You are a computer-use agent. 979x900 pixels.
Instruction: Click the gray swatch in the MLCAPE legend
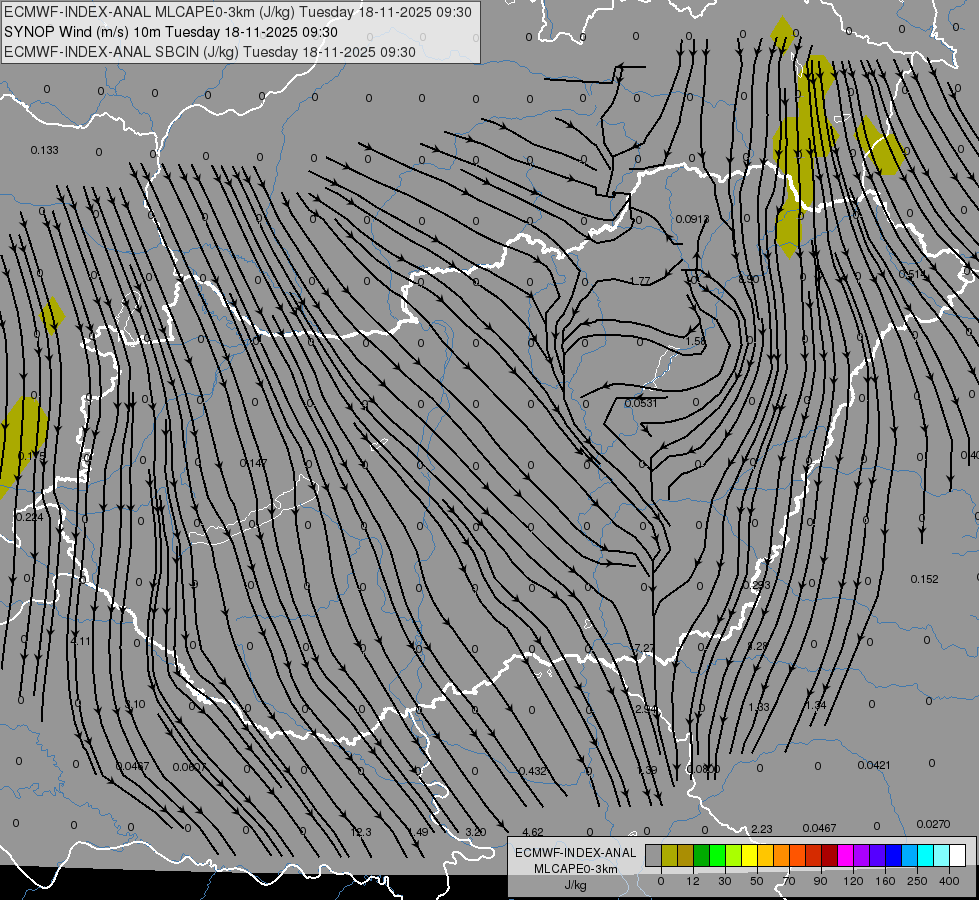[x=653, y=855]
